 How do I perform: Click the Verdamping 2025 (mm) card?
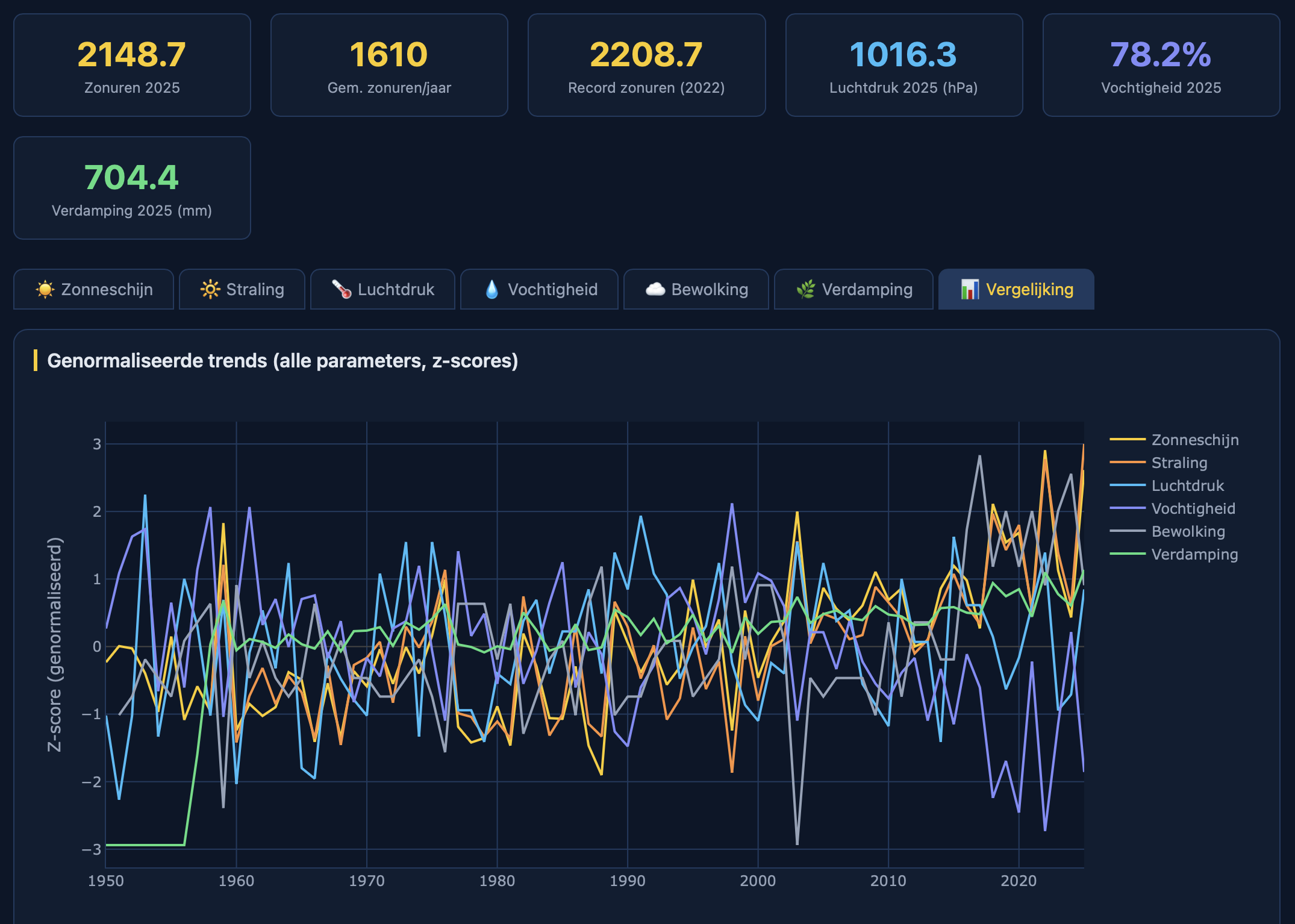coord(132,188)
